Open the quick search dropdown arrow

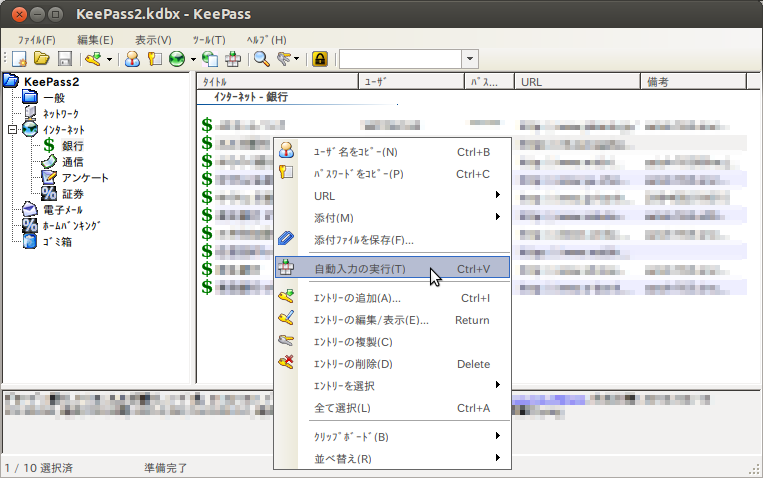470,59
